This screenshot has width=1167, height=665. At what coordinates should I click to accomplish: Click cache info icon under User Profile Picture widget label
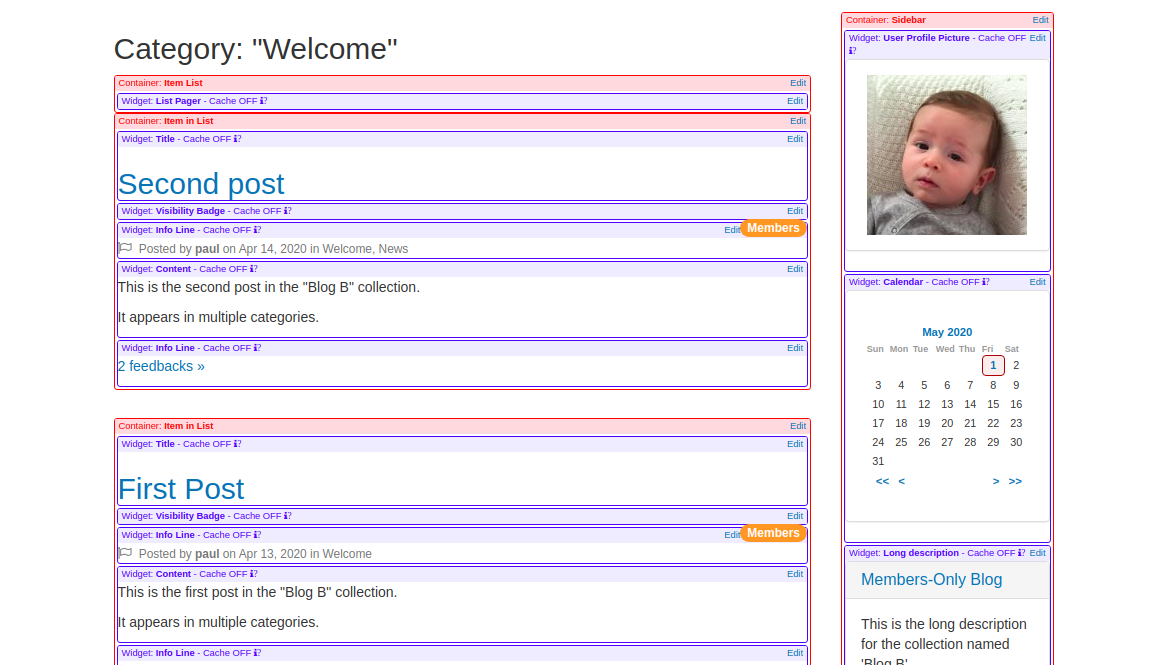click(853, 51)
